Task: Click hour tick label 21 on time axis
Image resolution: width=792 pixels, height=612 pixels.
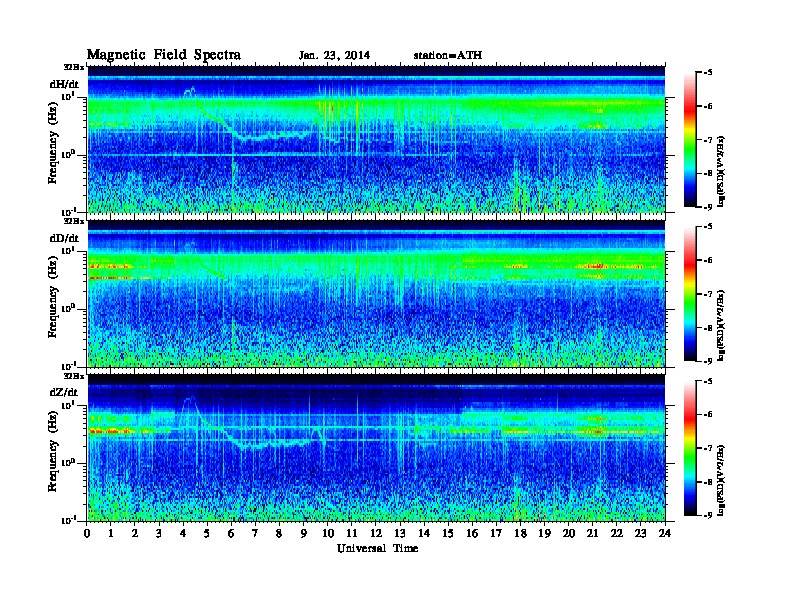Action: click(x=592, y=534)
